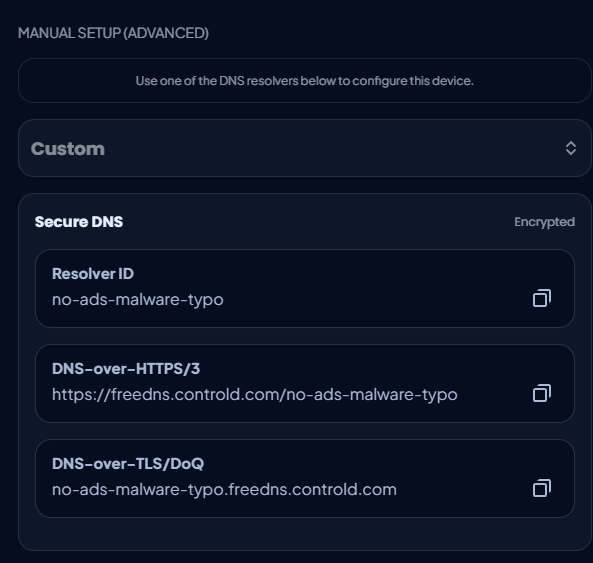Copy the DNS-over-TLS/DoQ hostname
The width and height of the screenshot is (593, 563).
click(542, 488)
